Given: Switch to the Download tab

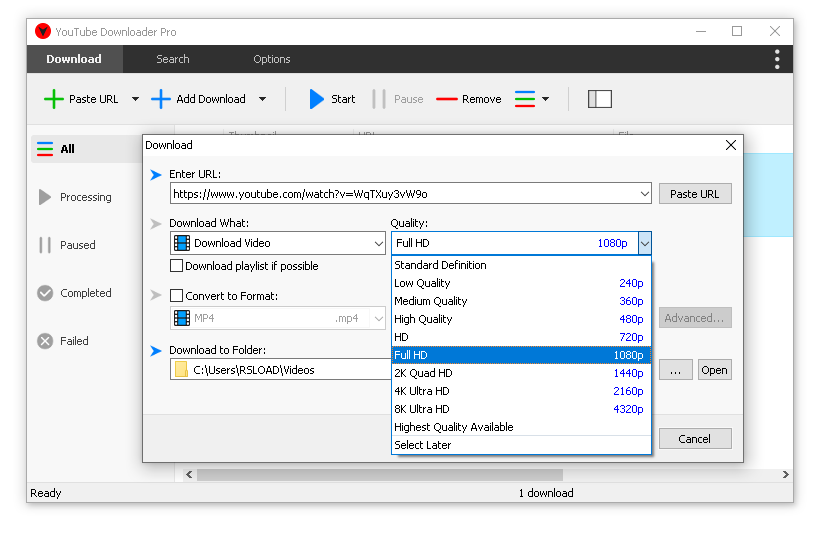Looking at the screenshot, I should (x=74, y=59).
